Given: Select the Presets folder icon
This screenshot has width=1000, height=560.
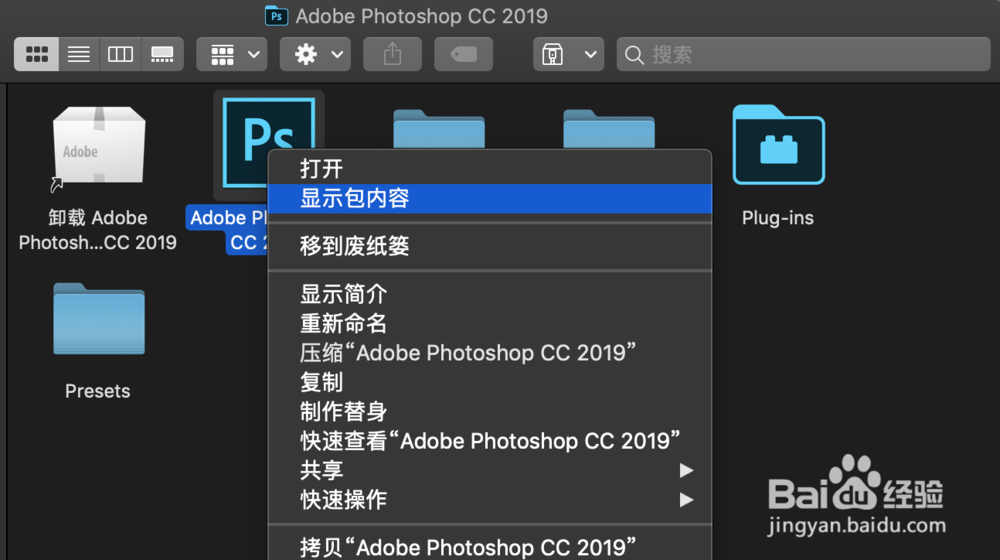Looking at the screenshot, I should [98, 320].
